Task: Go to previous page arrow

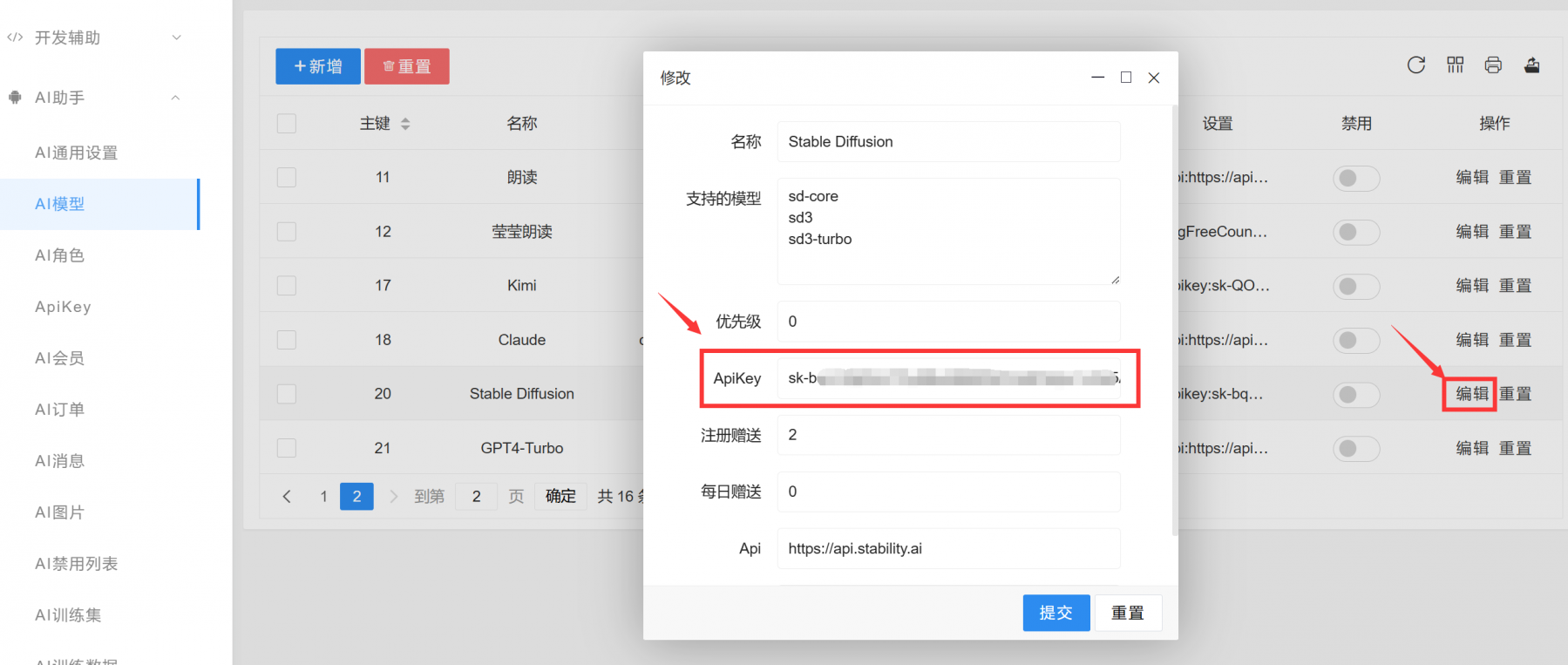Action: point(287,496)
